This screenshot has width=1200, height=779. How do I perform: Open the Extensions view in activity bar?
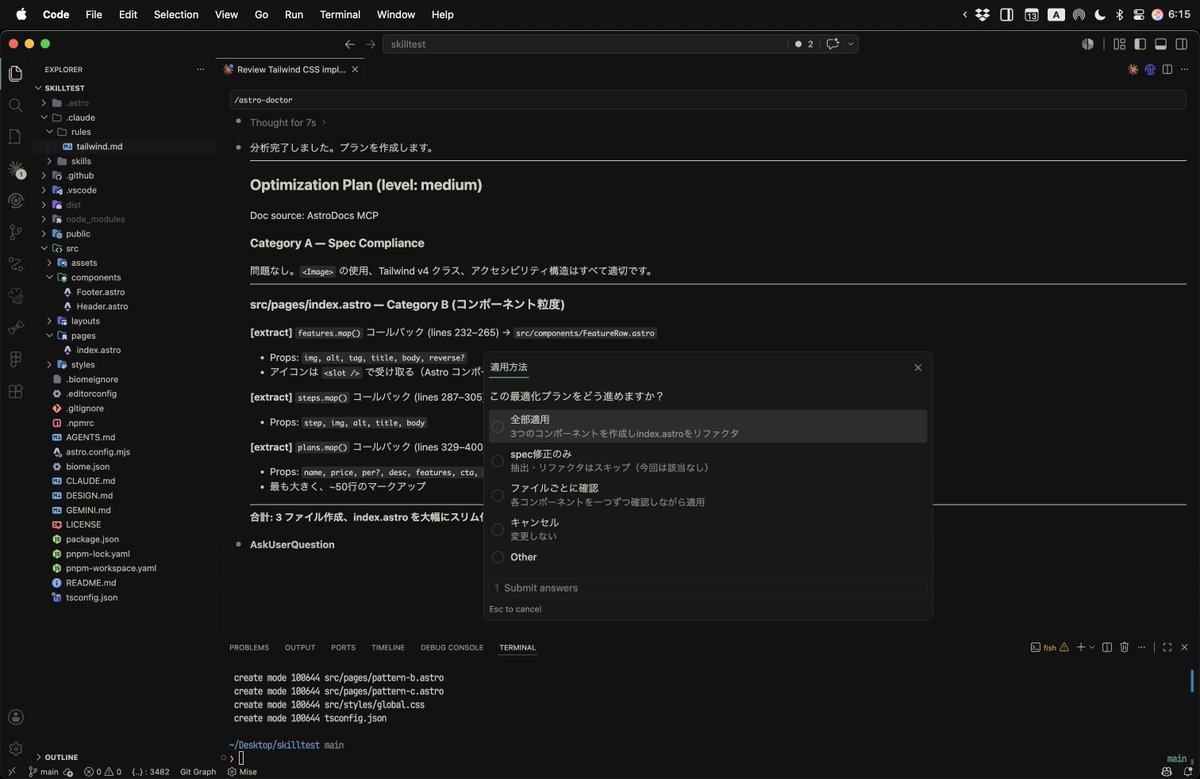(x=15, y=391)
